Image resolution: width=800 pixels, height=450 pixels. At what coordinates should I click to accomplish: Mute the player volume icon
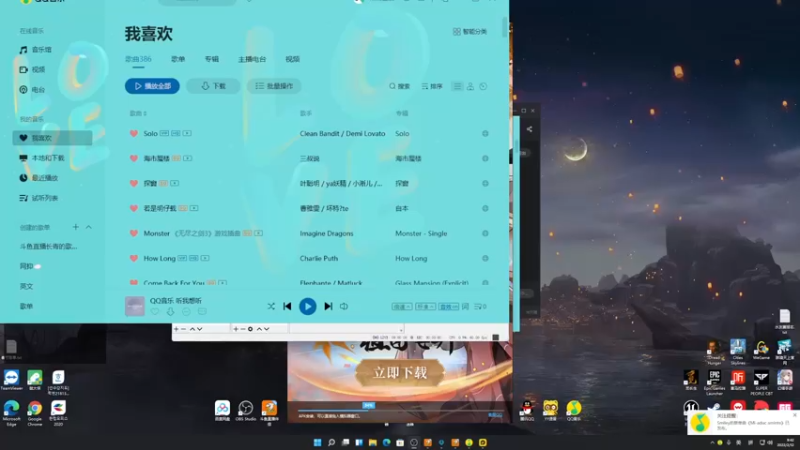(344, 306)
